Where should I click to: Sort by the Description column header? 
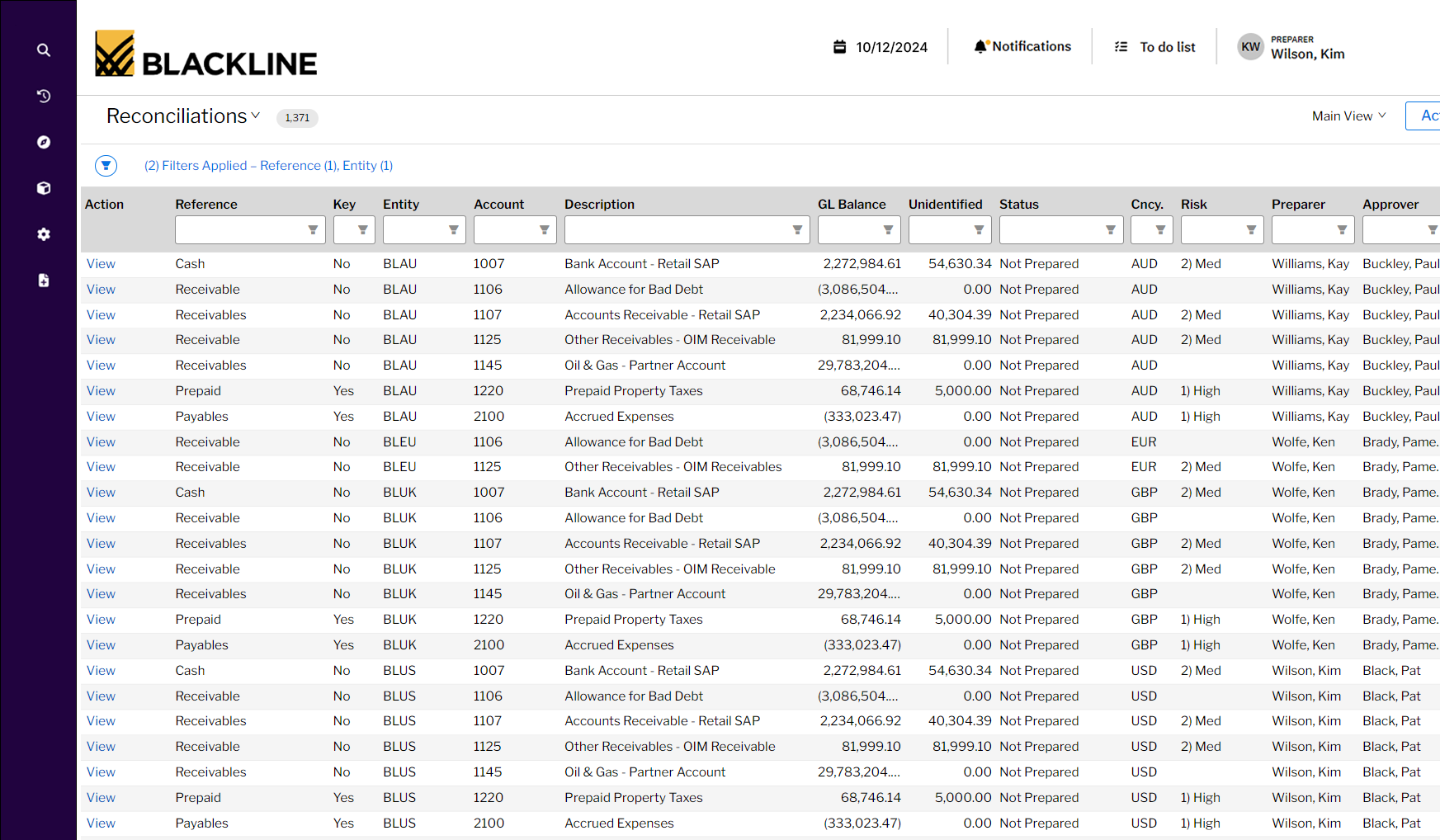(599, 205)
